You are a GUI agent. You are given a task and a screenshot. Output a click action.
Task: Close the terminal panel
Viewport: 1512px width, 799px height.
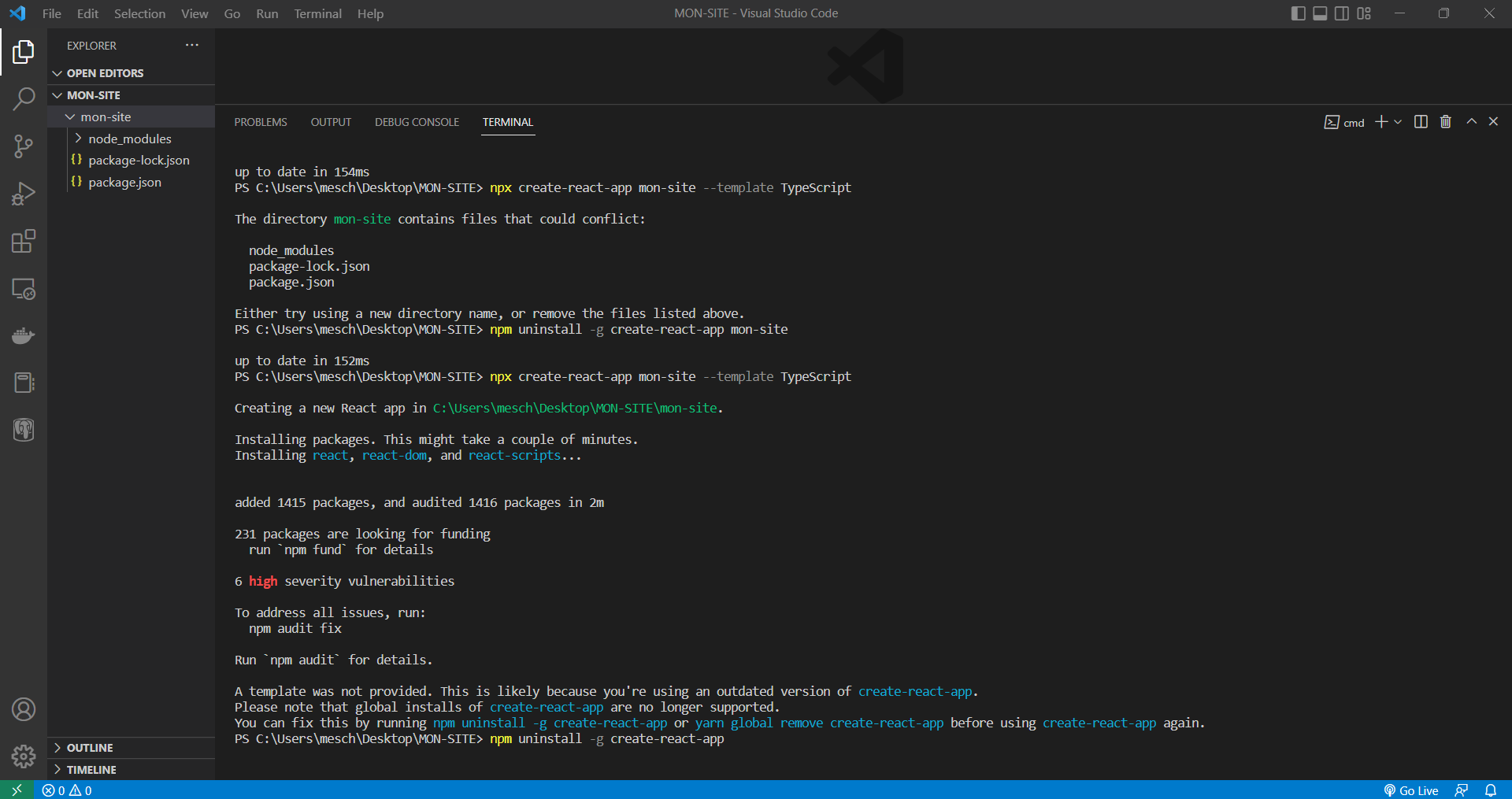(1493, 121)
